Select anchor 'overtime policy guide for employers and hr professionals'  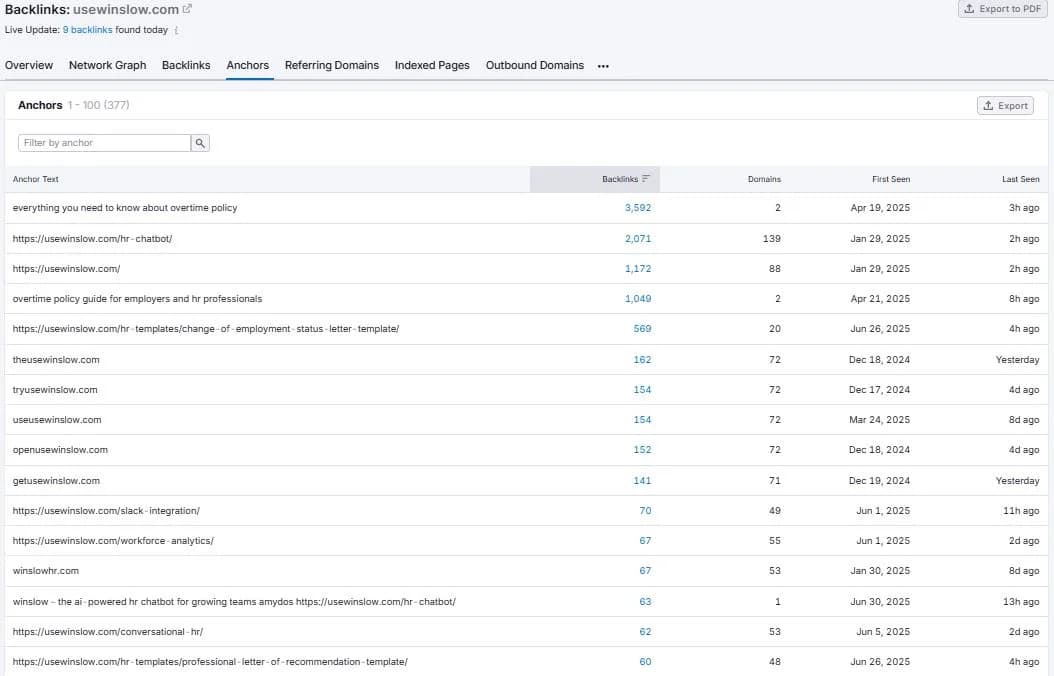(x=137, y=298)
